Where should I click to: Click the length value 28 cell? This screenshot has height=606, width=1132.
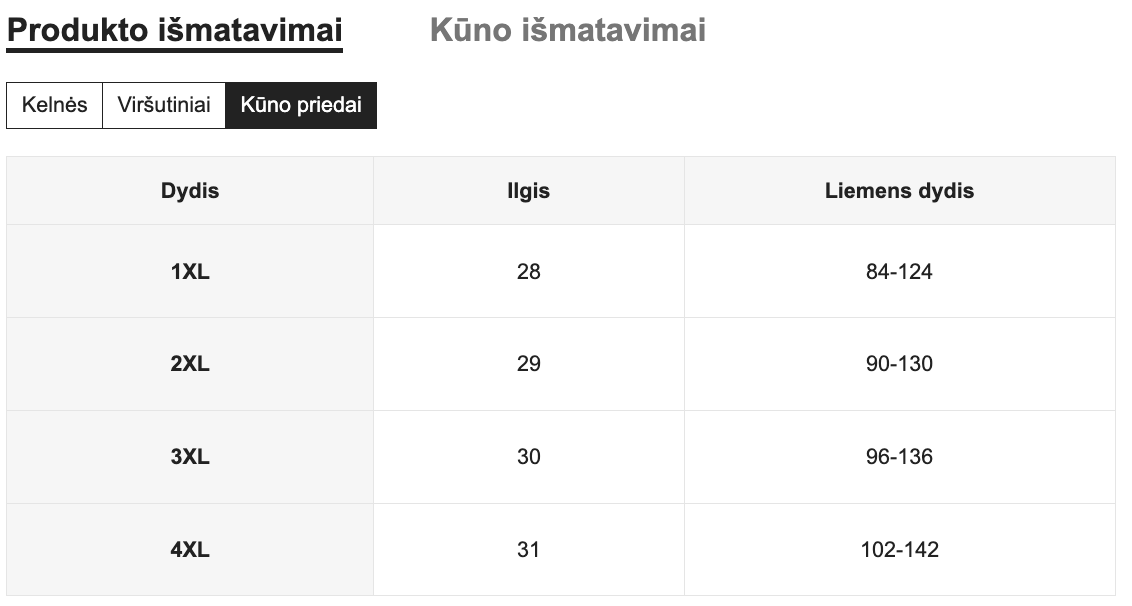(x=528, y=271)
